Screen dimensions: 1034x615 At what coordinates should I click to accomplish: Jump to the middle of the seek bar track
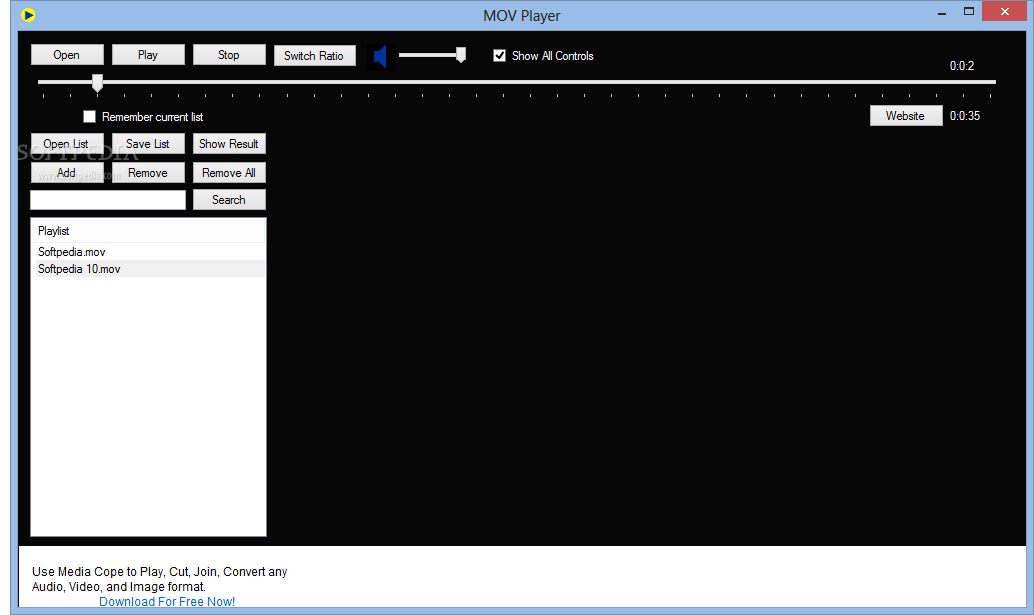coord(517,82)
